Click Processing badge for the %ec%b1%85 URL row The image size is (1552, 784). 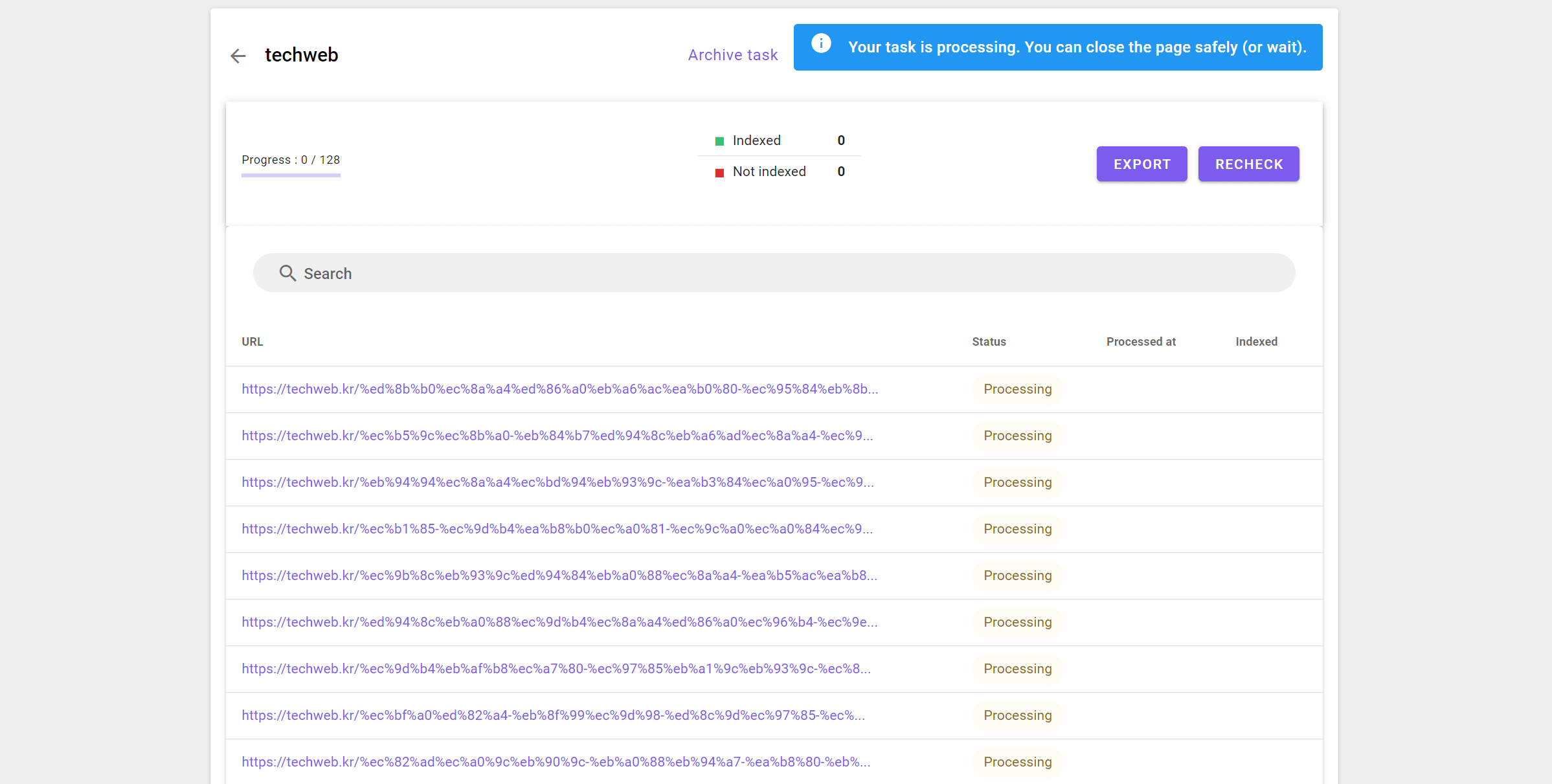coord(1017,529)
